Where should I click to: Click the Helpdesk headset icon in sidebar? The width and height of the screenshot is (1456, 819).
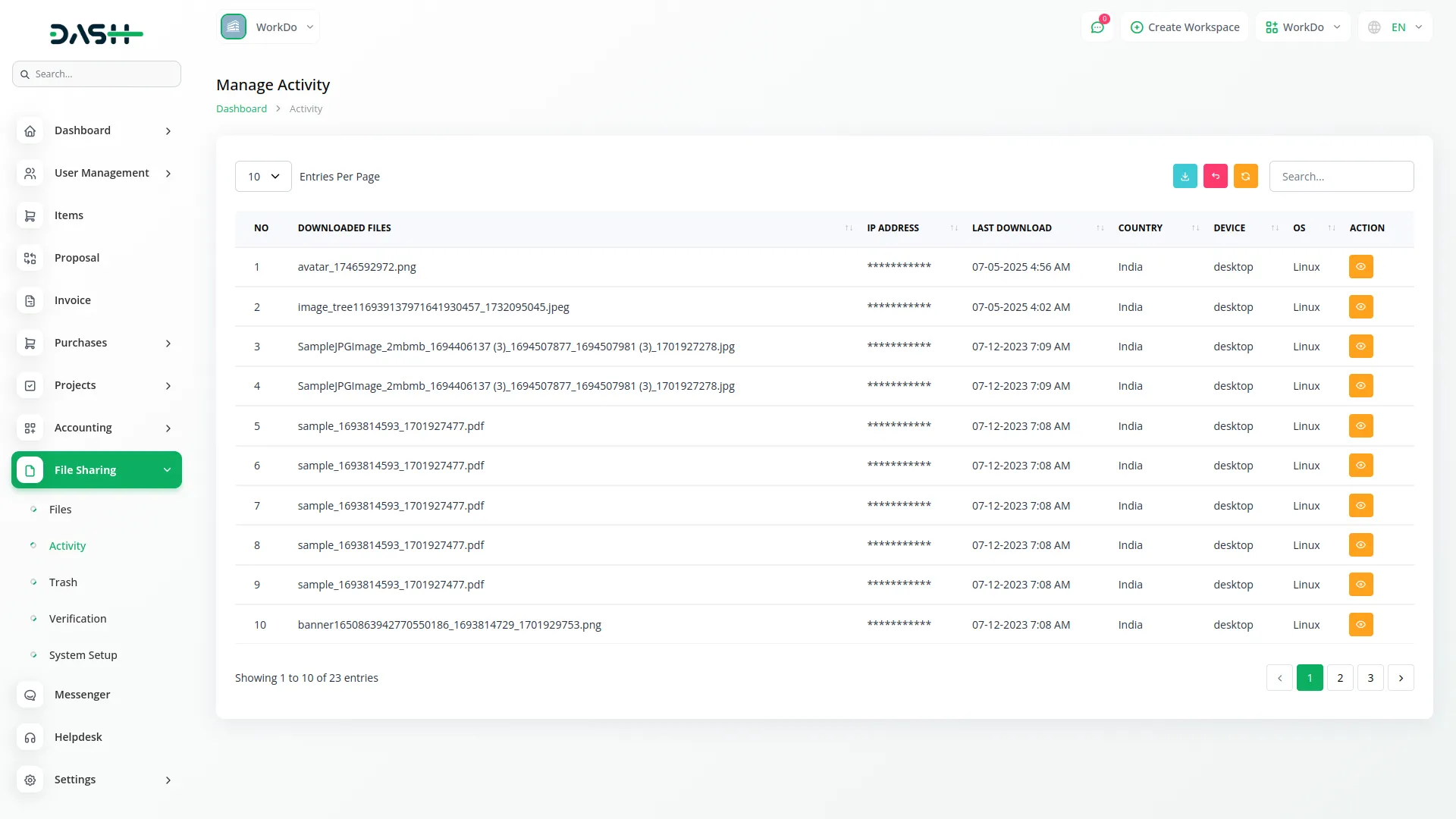click(x=30, y=737)
